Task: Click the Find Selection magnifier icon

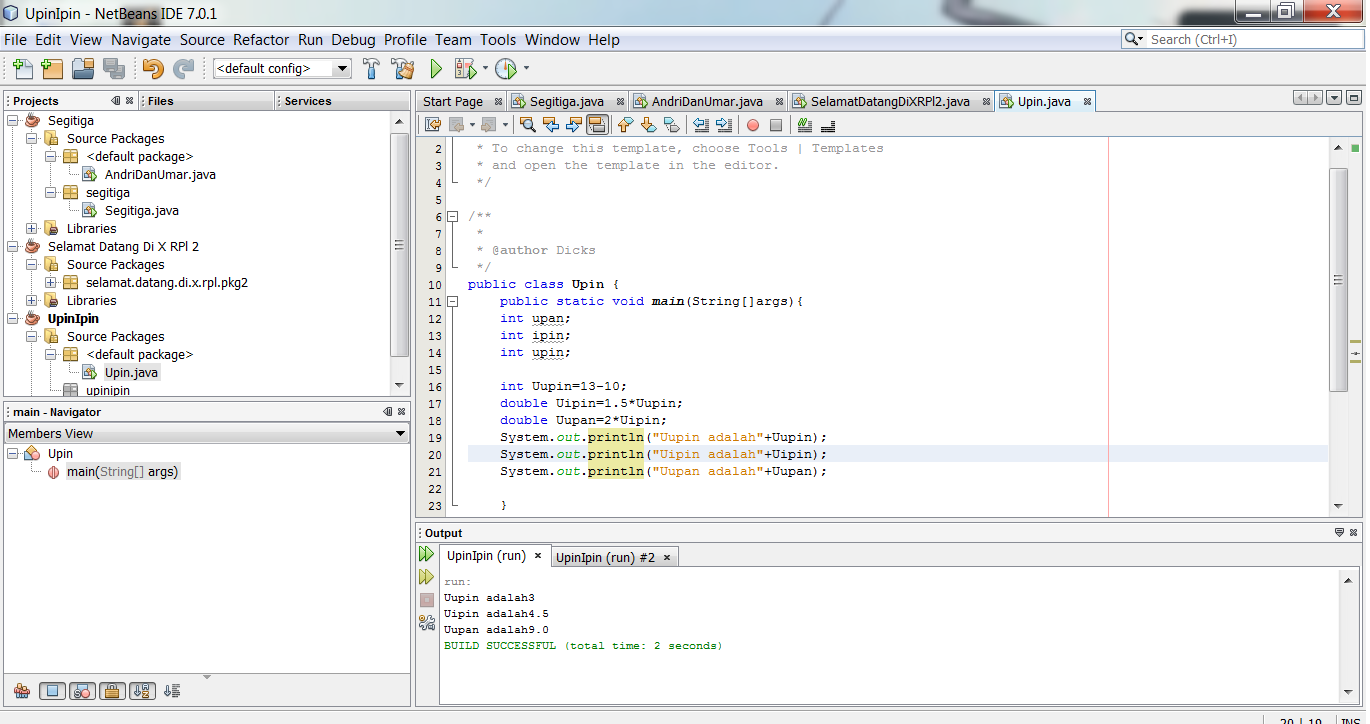Action: pos(528,125)
